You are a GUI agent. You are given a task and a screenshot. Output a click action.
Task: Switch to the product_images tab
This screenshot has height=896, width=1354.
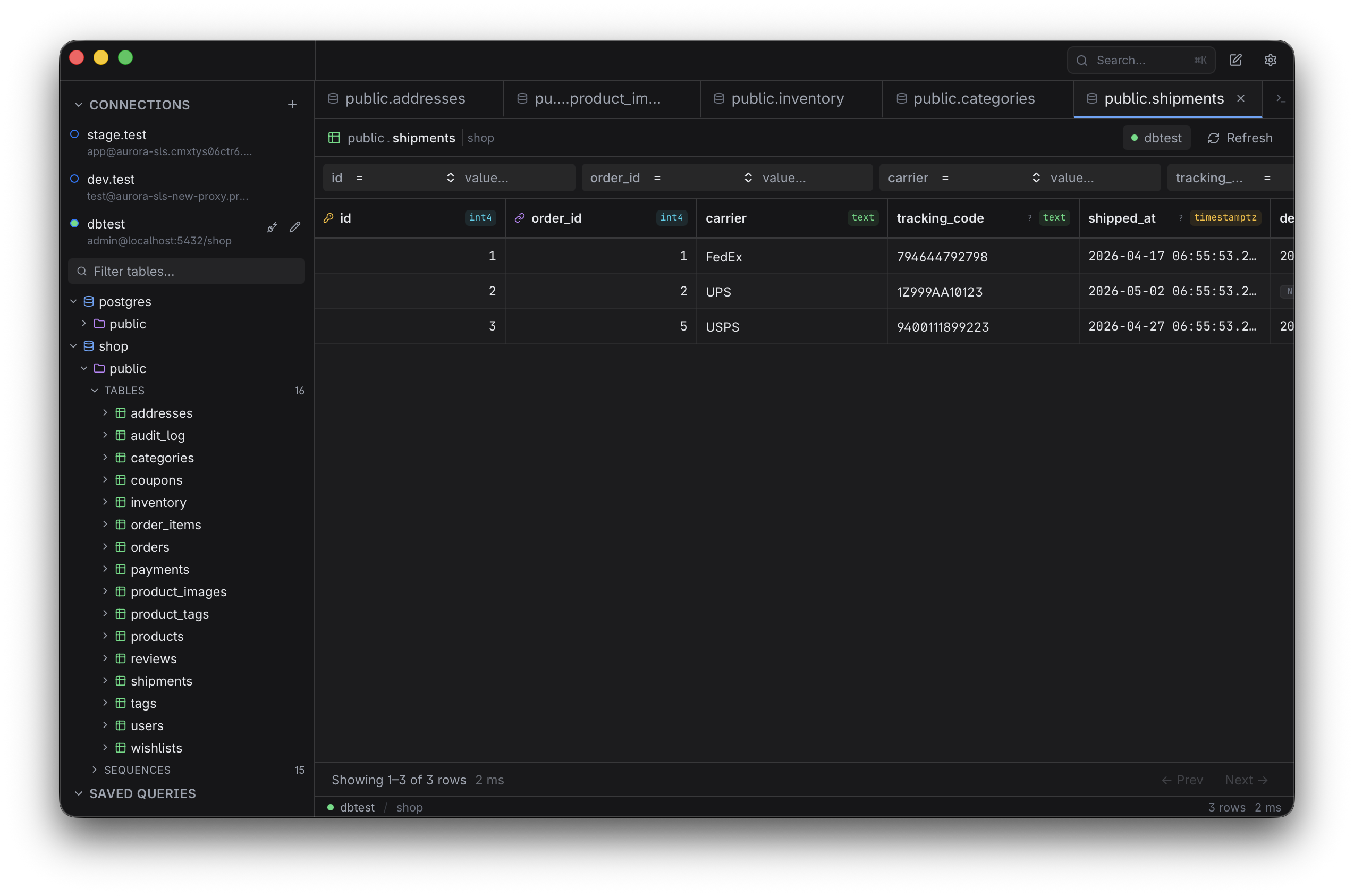click(602, 99)
